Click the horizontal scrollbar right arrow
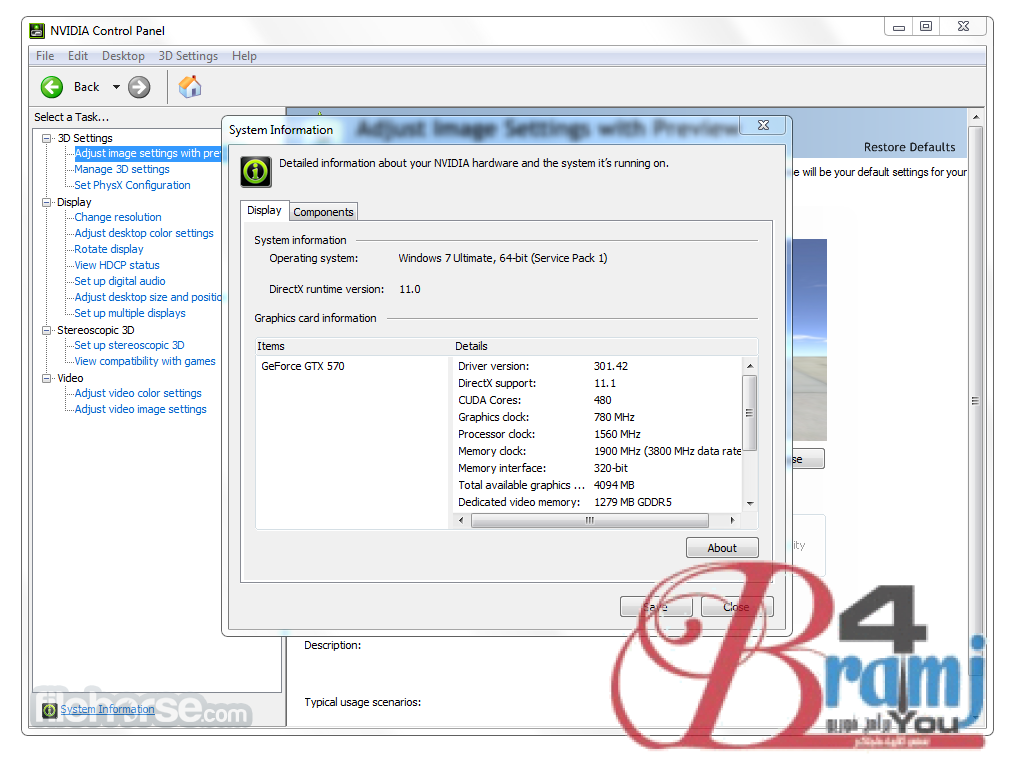Image resolution: width=1015 pixels, height=758 pixels. coord(732,520)
